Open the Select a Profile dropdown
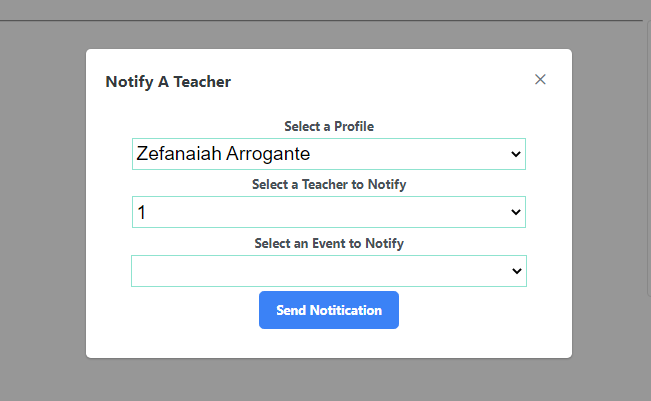The image size is (651, 401). pyautogui.click(x=328, y=154)
